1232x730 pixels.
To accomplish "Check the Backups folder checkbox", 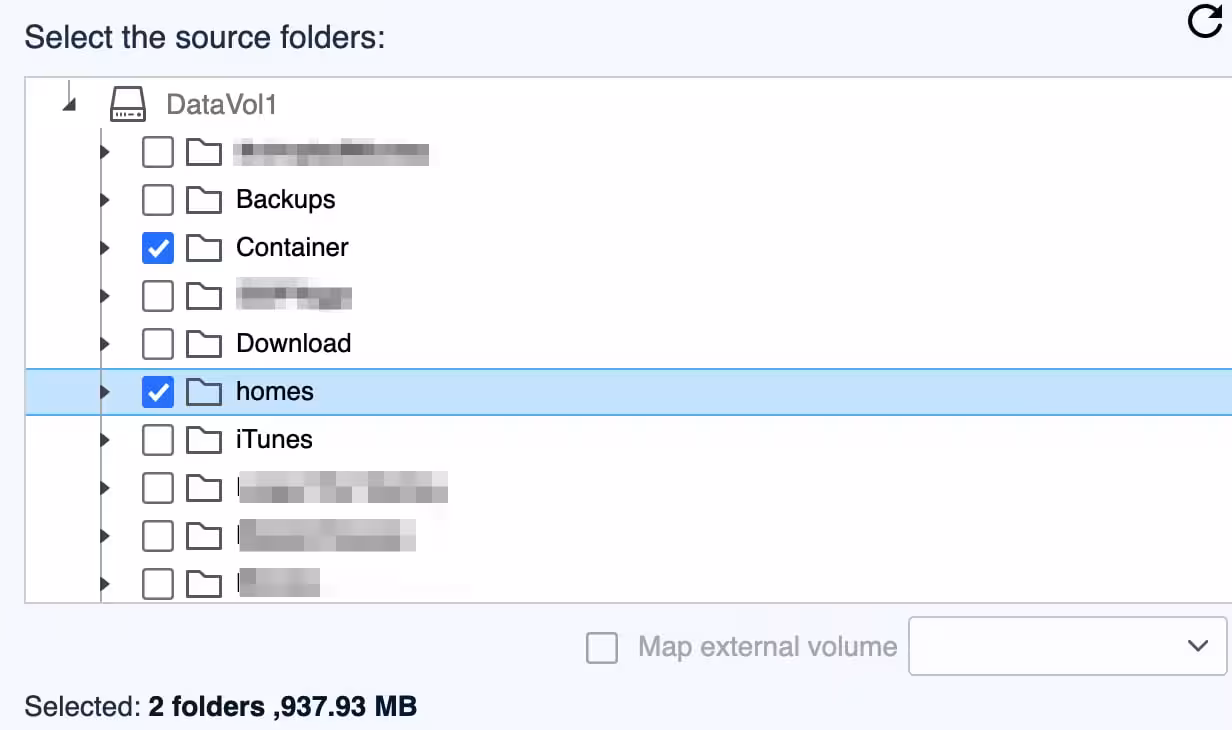I will tap(158, 200).
